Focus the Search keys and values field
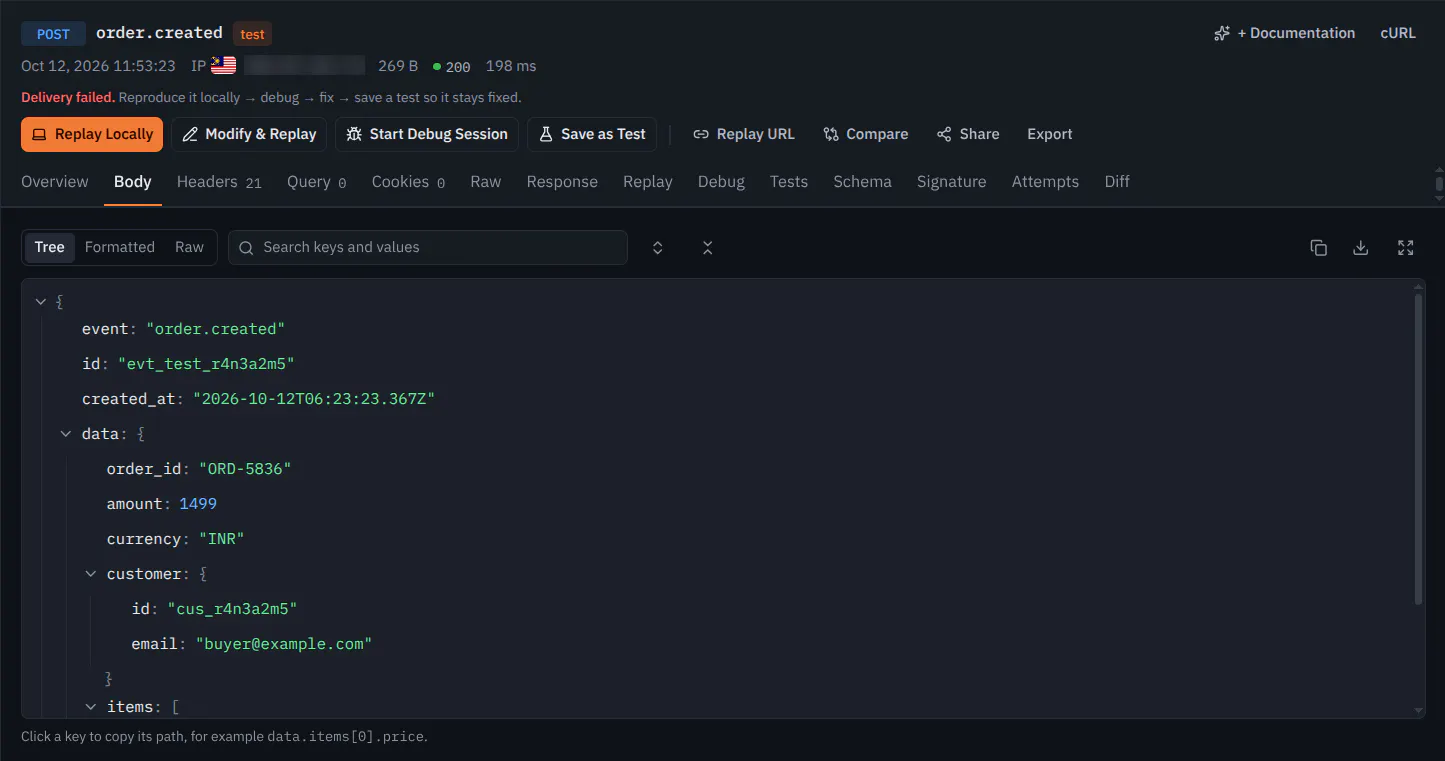1445x761 pixels. 428,247
